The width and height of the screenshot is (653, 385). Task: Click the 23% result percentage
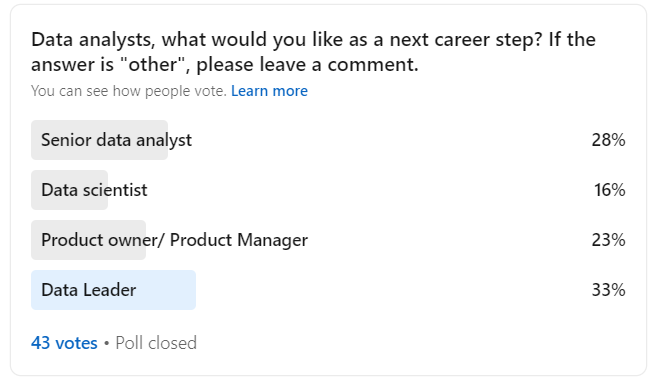pyautogui.click(x=608, y=240)
